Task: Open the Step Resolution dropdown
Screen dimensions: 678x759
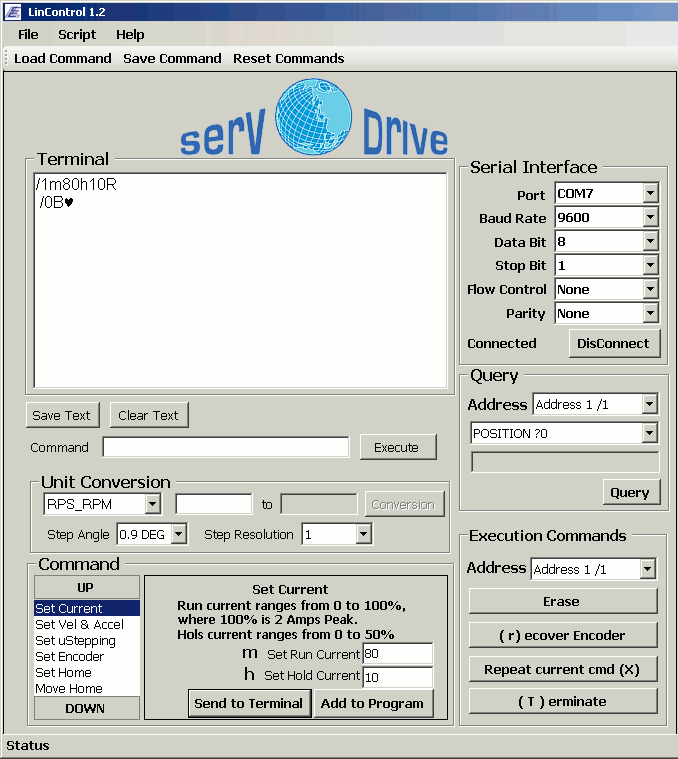Action: coord(363,534)
